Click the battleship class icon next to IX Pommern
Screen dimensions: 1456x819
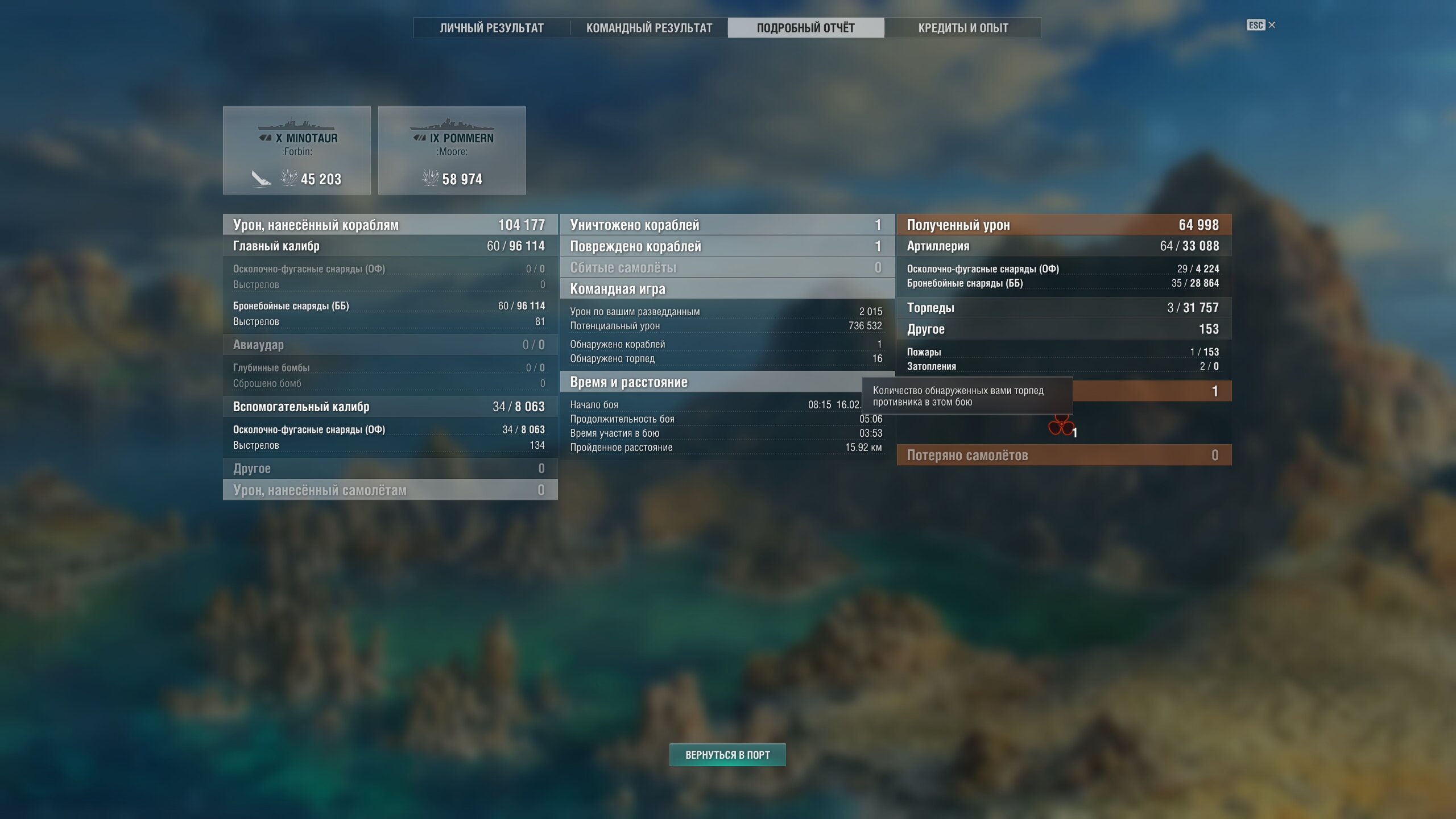[420, 138]
